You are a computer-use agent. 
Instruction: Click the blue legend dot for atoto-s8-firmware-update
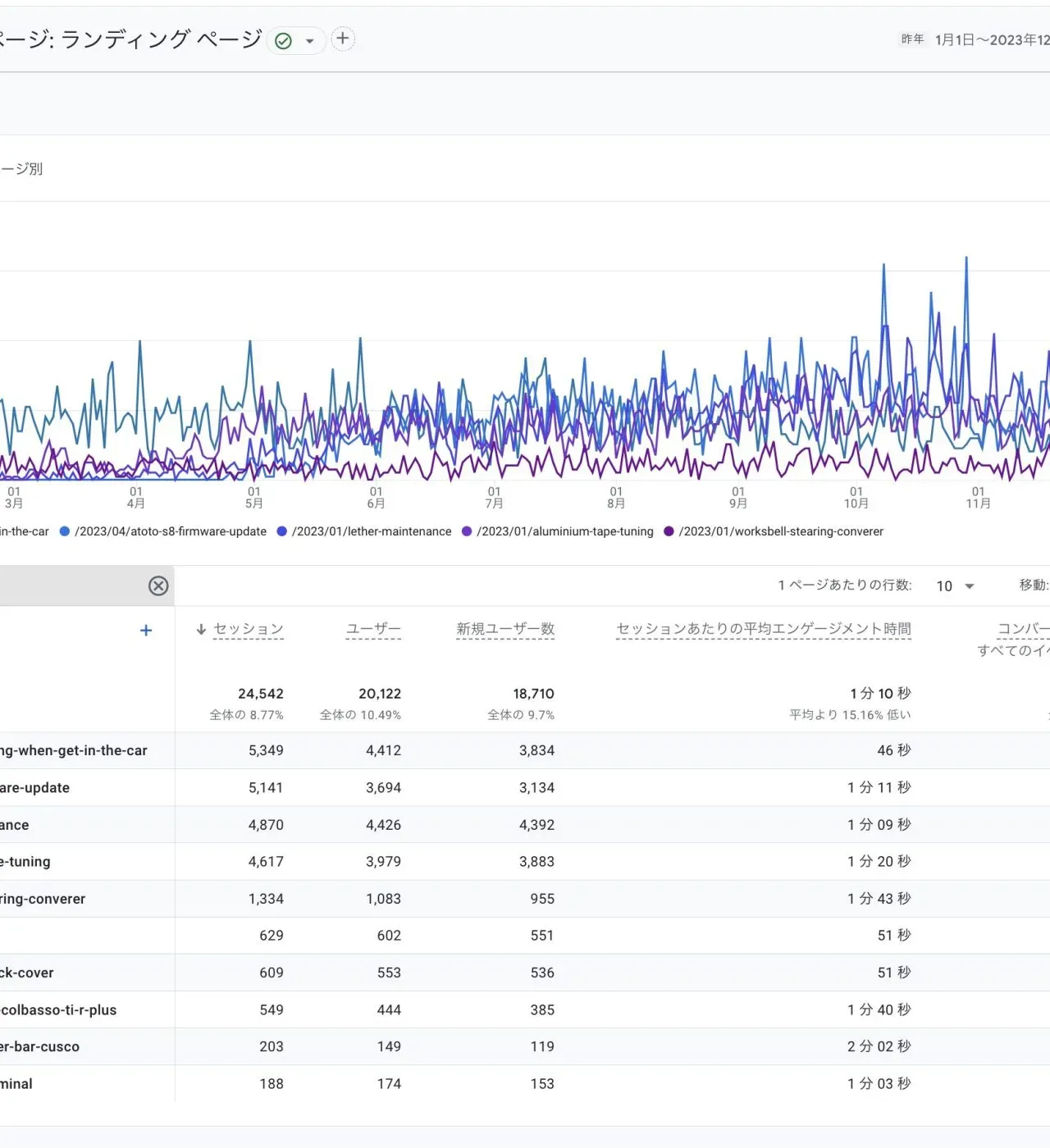pos(65,531)
